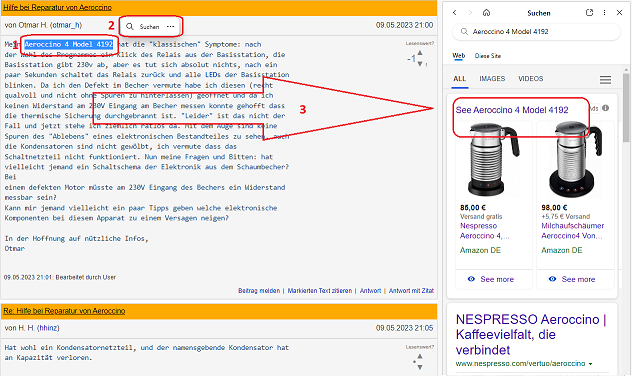Click the search field with Aeroccino 4 Model 4192
Viewport: 632px width, 376px height.
(x=536, y=31)
